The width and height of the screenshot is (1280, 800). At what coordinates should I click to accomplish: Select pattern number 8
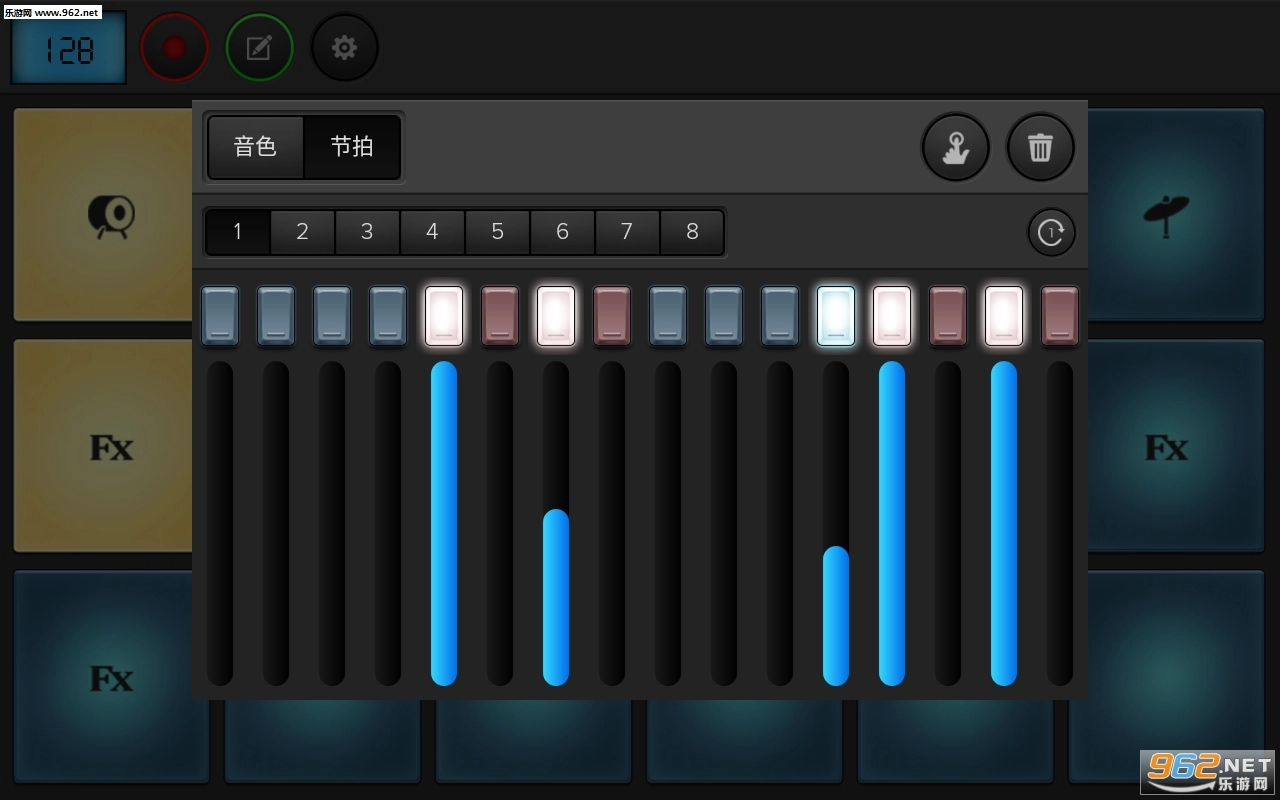(692, 232)
